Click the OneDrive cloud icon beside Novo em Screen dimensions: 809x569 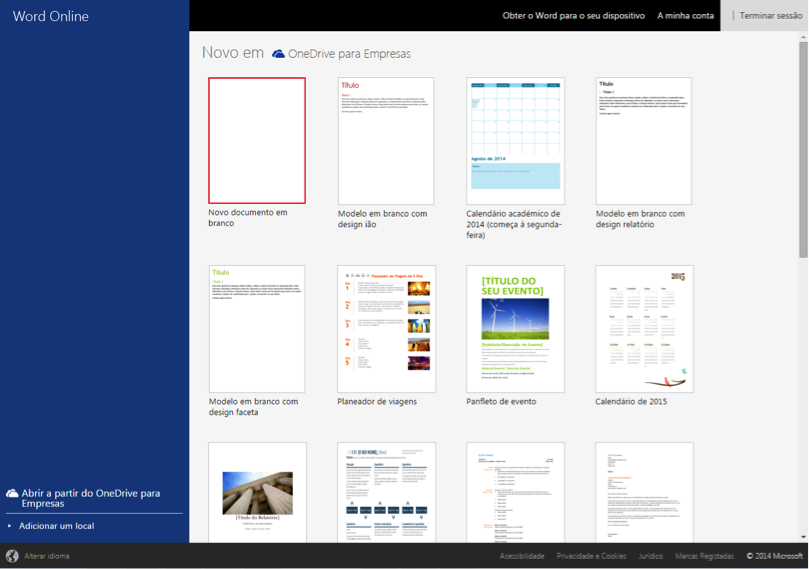pyautogui.click(x=278, y=54)
